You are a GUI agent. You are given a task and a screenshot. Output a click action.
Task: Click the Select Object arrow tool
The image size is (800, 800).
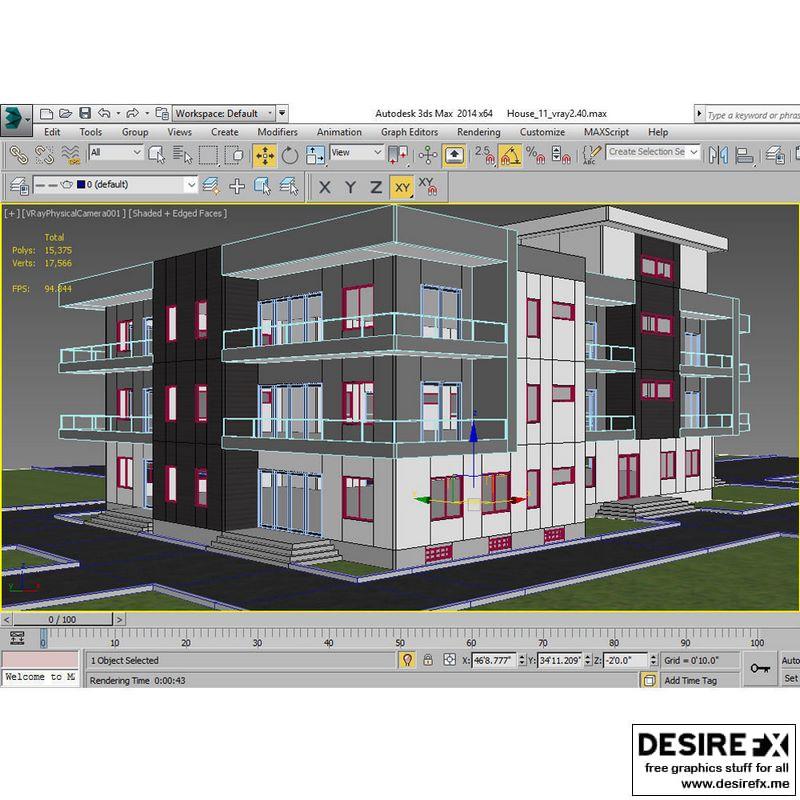tap(157, 155)
